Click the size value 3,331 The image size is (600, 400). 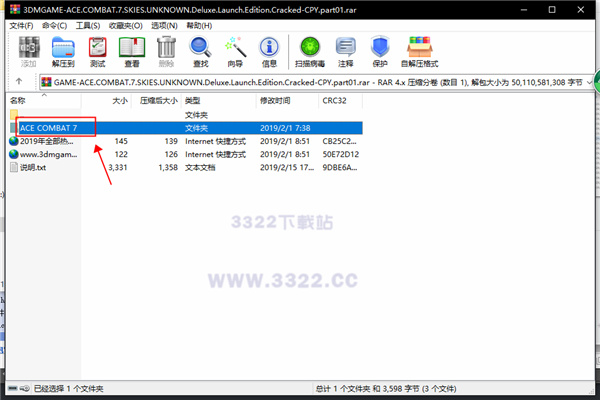tap(117, 168)
